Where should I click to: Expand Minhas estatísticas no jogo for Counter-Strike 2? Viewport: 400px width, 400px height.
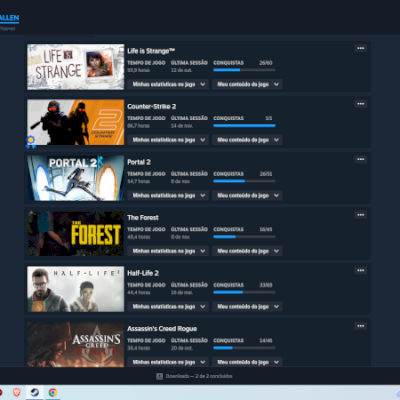[168, 140]
